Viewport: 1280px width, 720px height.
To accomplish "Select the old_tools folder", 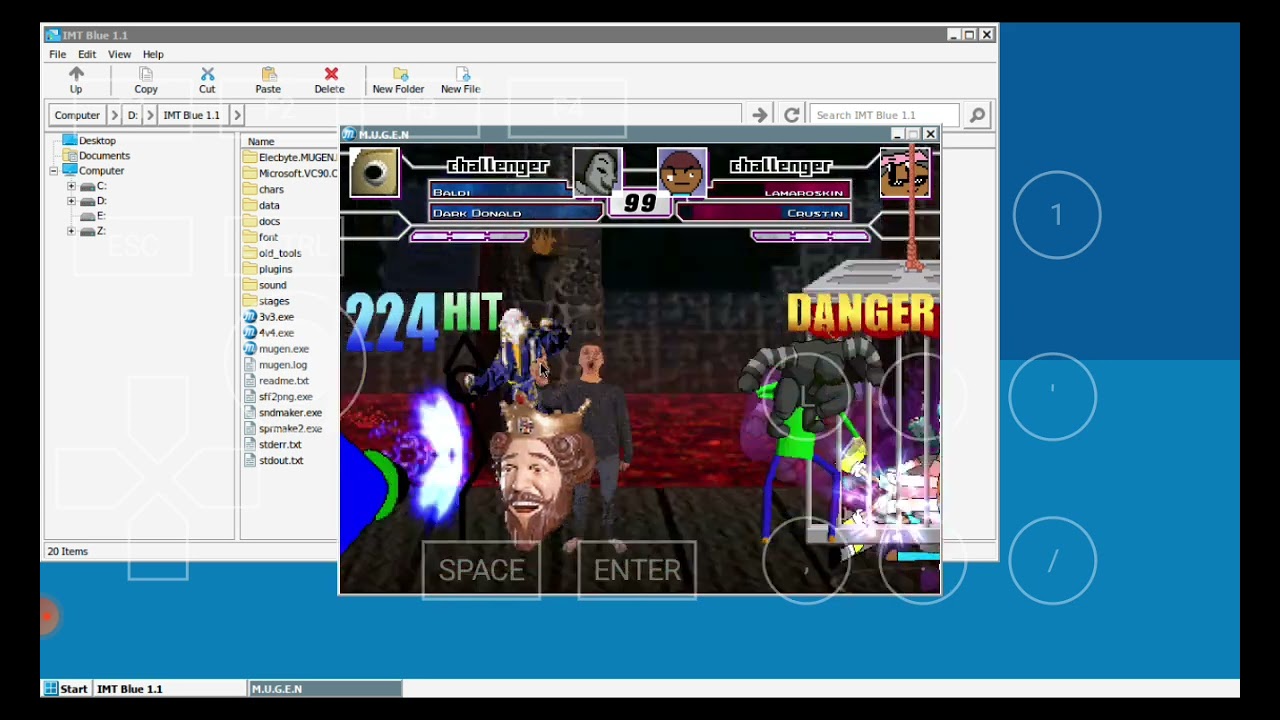I will [272, 253].
